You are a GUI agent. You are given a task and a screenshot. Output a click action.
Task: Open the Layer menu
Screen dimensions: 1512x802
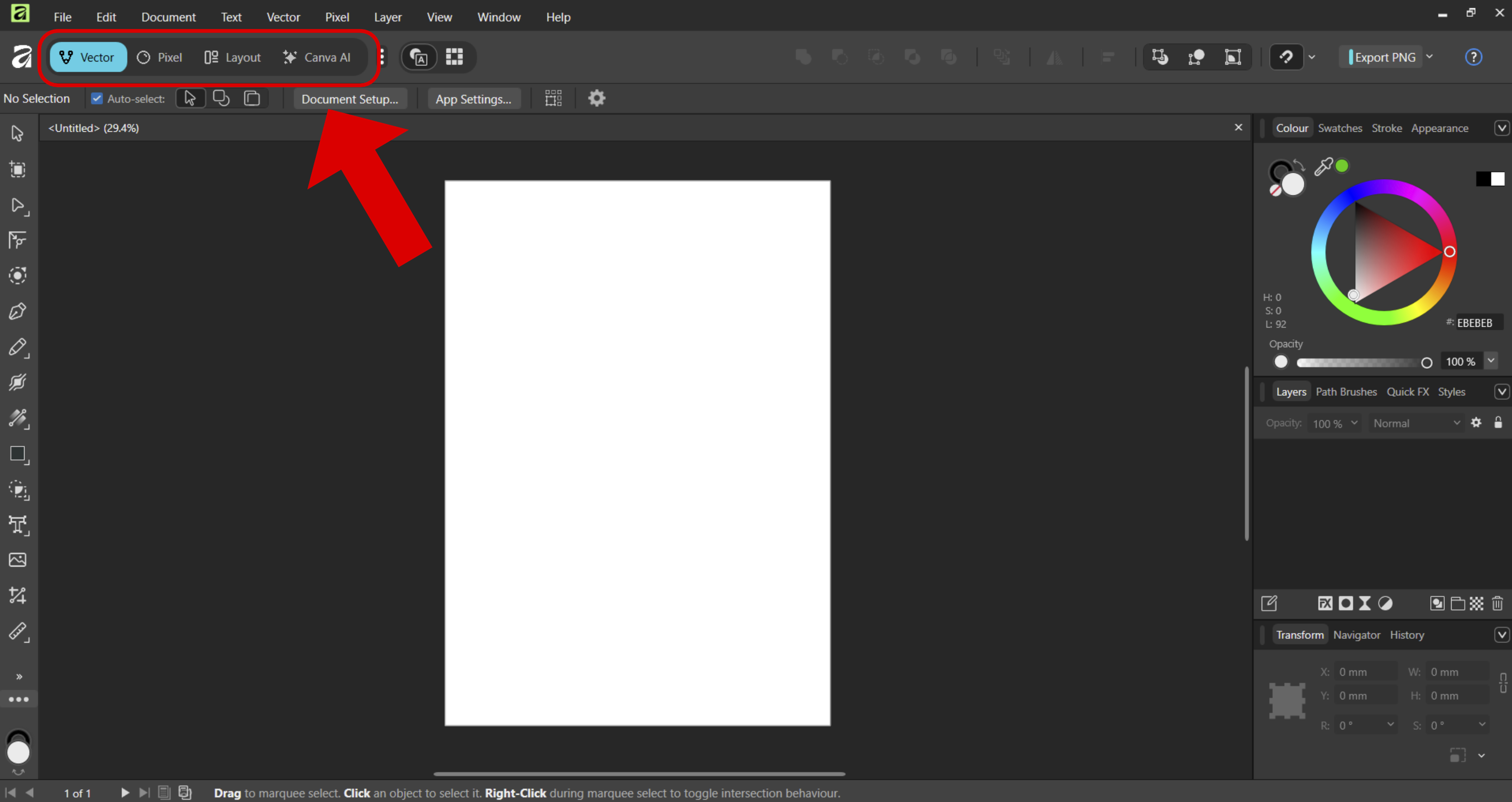(388, 17)
